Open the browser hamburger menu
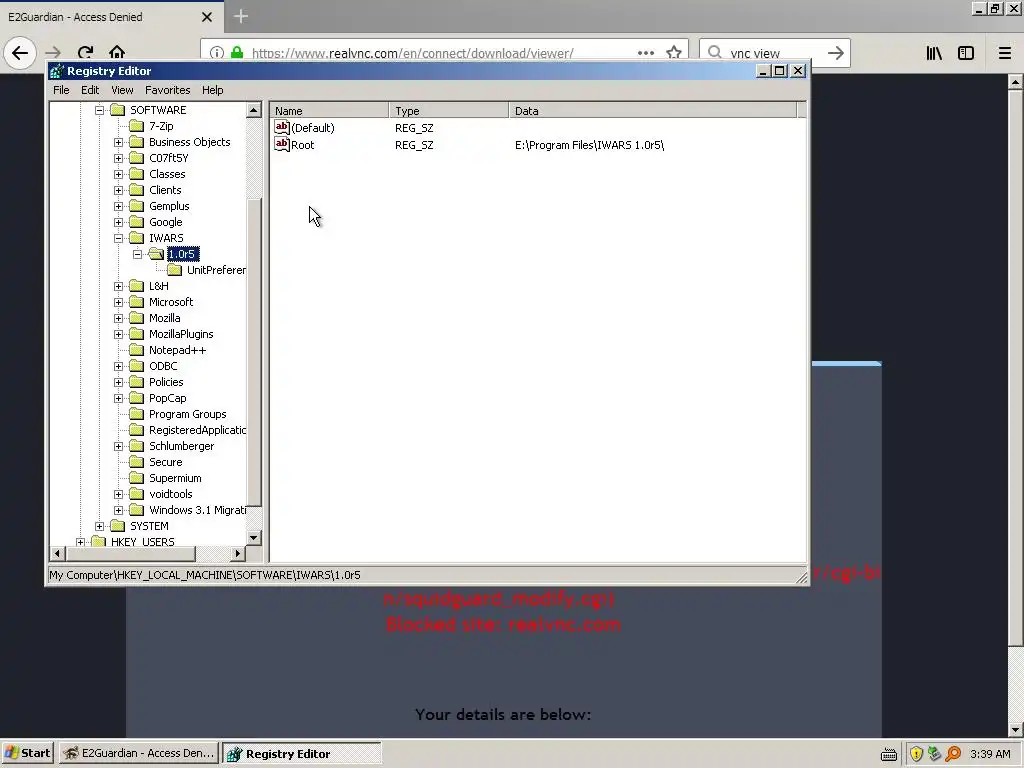Image resolution: width=1024 pixels, height=768 pixels. pyautogui.click(x=1004, y=53)
